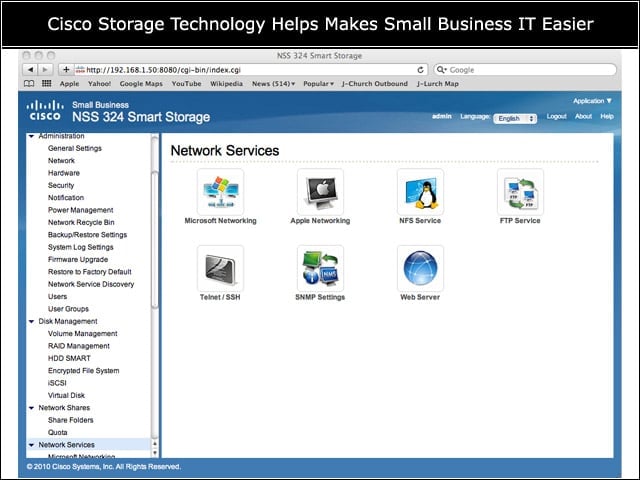640x480 pixels.
Task: Open the Google Maps bookmark
Action: [x=141, y=84]
